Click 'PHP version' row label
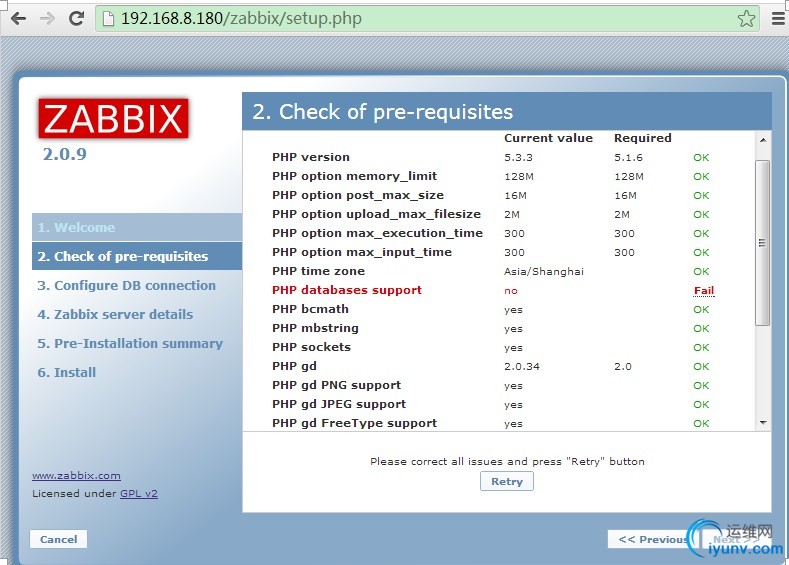Screen dimensions: 789x565 click(x=311, y=157)
